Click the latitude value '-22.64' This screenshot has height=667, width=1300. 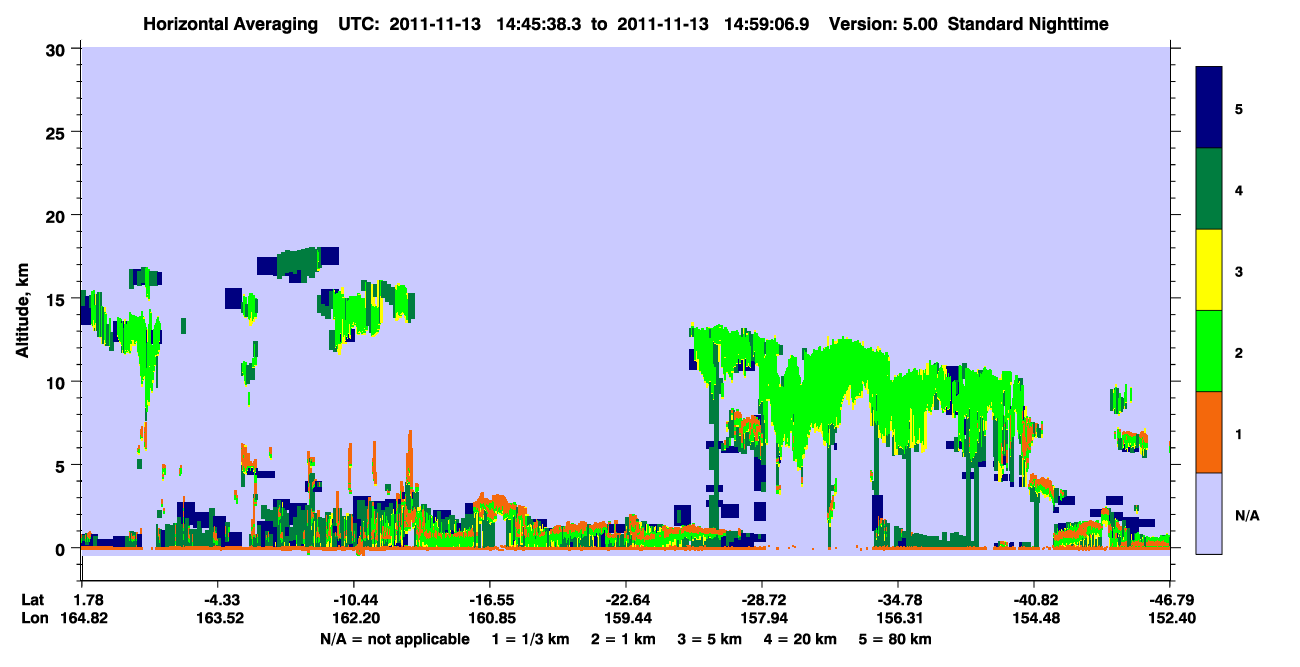click(626, 600)
